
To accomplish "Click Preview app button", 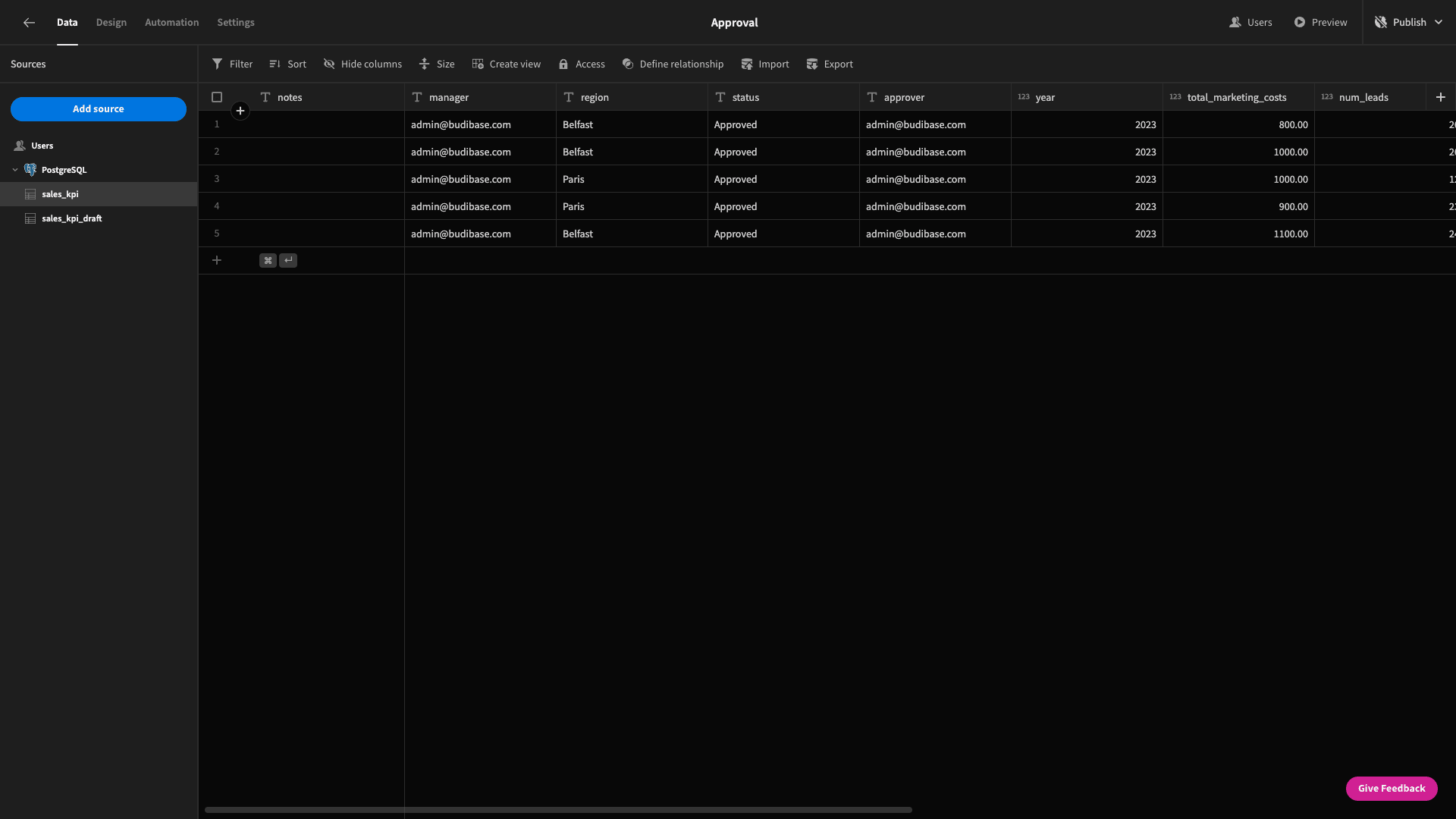I will click(x=1320, y=23).
